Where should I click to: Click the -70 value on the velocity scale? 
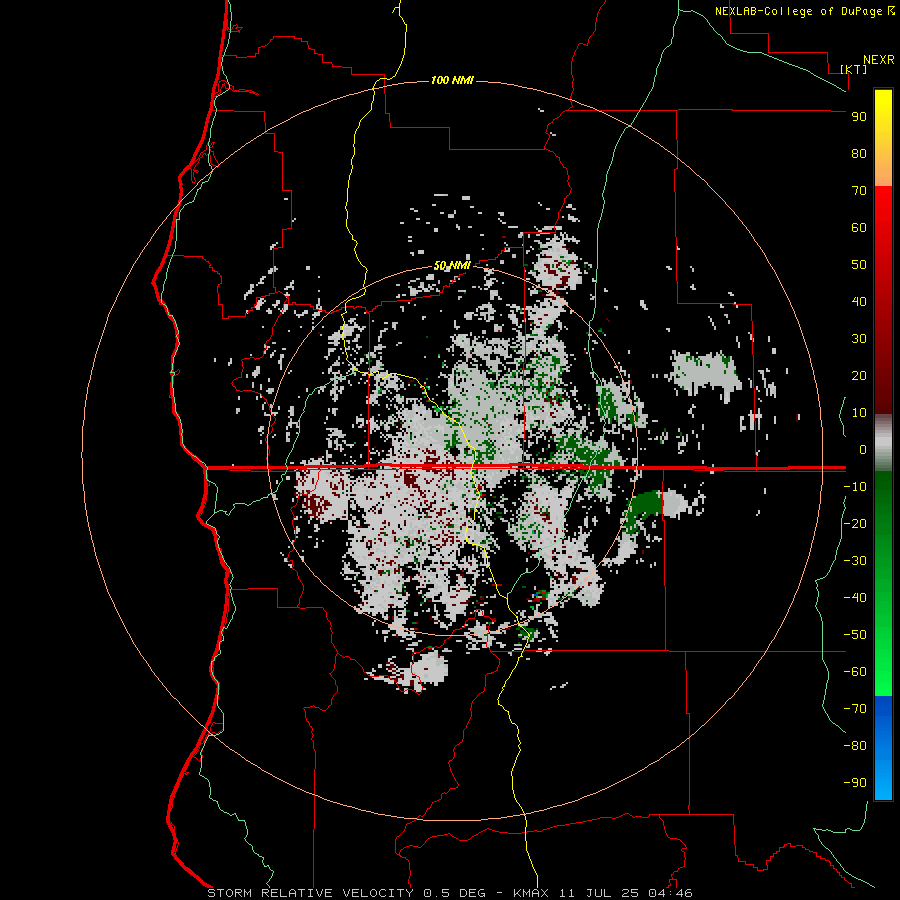tap(855, 709)
